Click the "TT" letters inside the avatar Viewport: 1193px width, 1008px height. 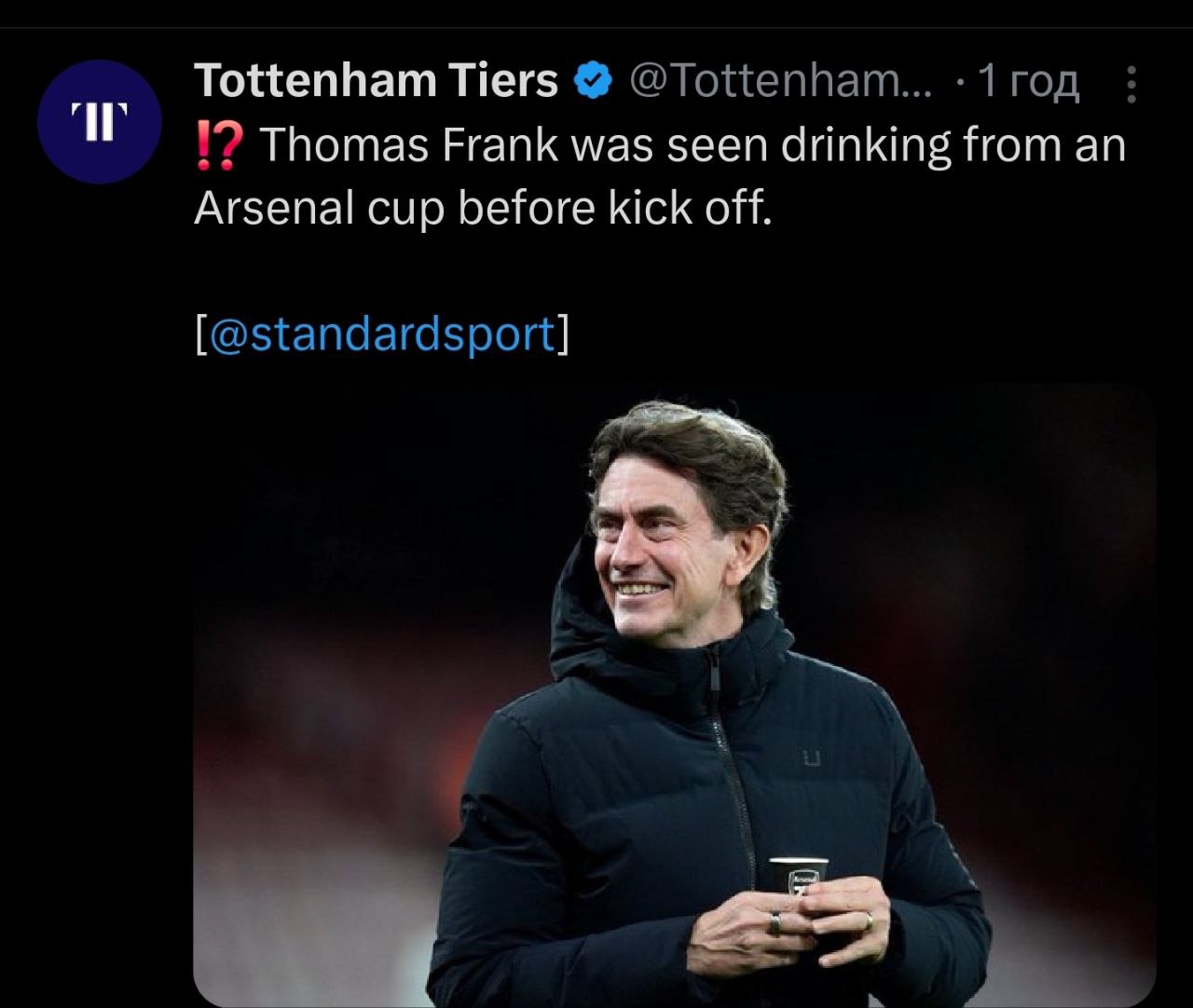tap(100, 122)
